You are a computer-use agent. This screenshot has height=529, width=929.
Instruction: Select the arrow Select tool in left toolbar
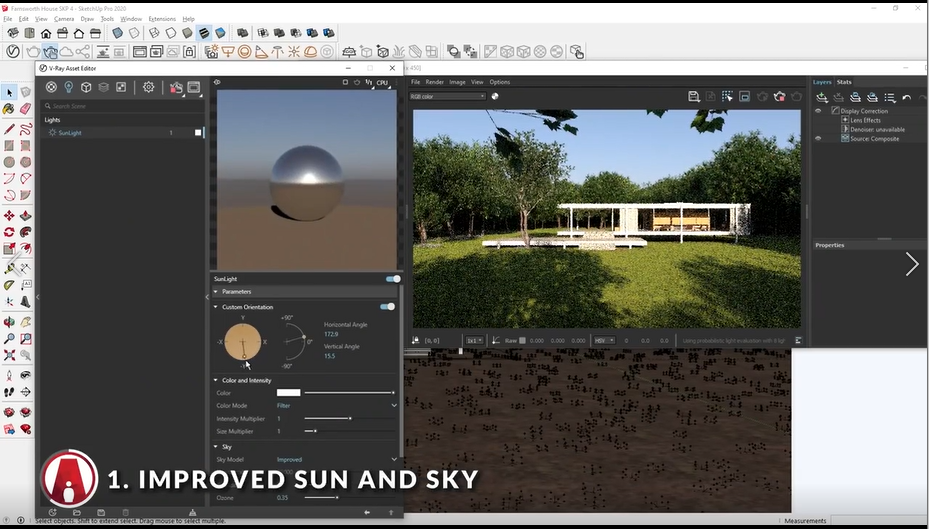point(9,92)
